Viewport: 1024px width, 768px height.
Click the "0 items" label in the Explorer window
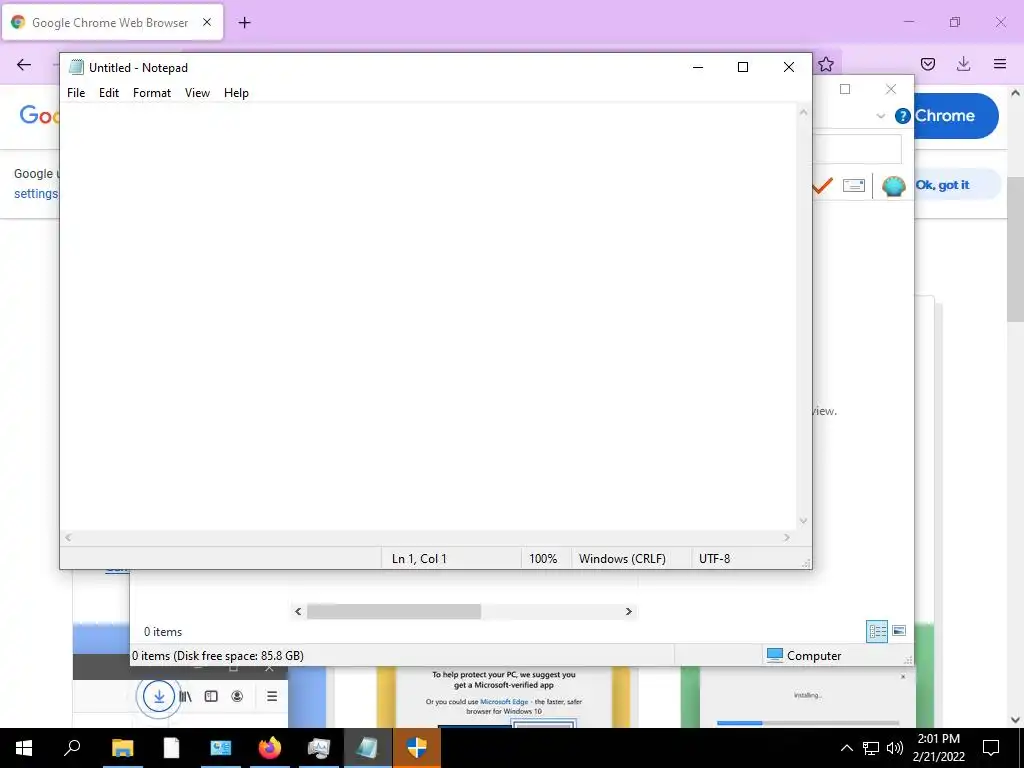tap(163, 632)
